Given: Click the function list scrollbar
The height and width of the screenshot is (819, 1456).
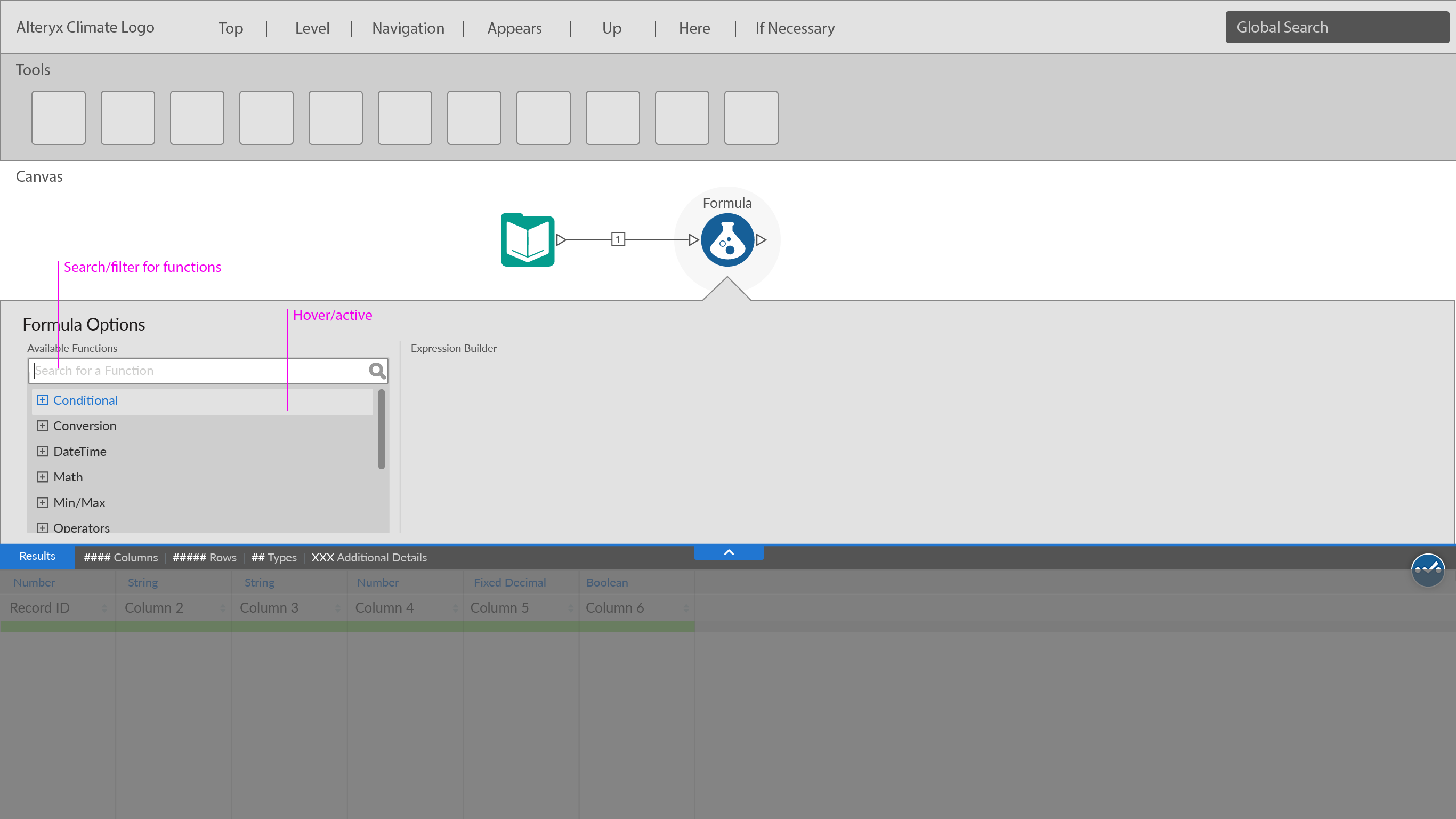Looking at the screenshot, I should pos(382,429).
